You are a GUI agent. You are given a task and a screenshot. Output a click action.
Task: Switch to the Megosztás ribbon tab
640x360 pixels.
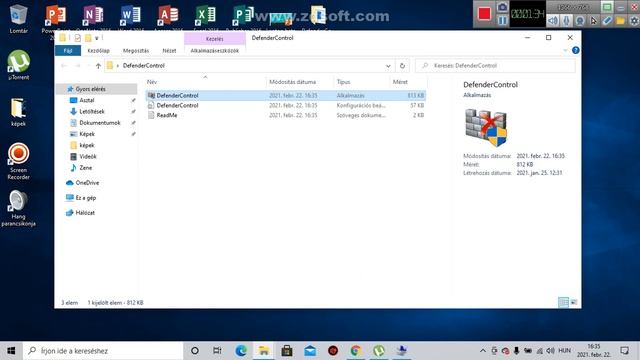click(136, 51)
